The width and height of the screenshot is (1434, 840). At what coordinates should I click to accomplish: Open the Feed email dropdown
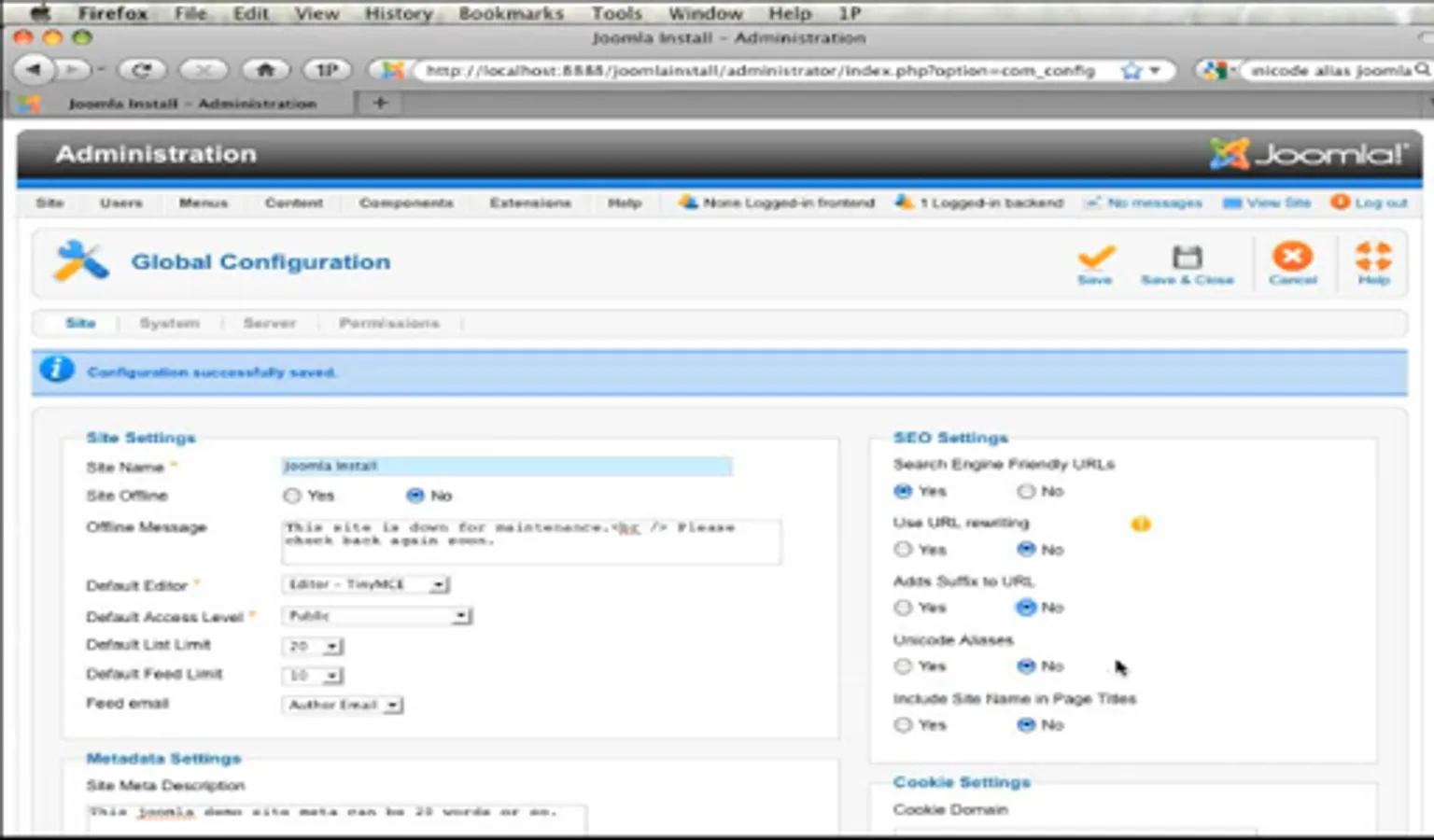[x=343, y=706]
